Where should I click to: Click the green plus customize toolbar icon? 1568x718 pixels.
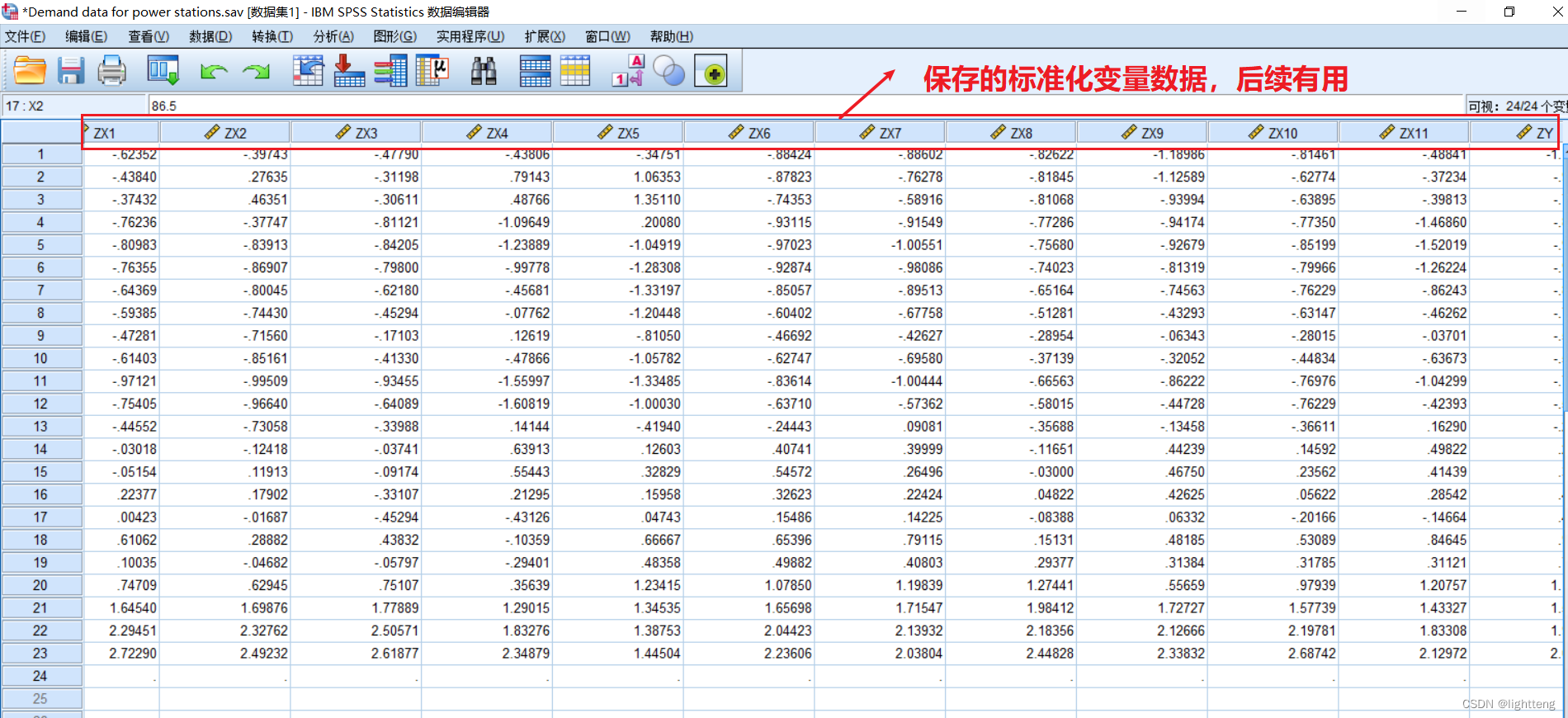tap(711, 72)
